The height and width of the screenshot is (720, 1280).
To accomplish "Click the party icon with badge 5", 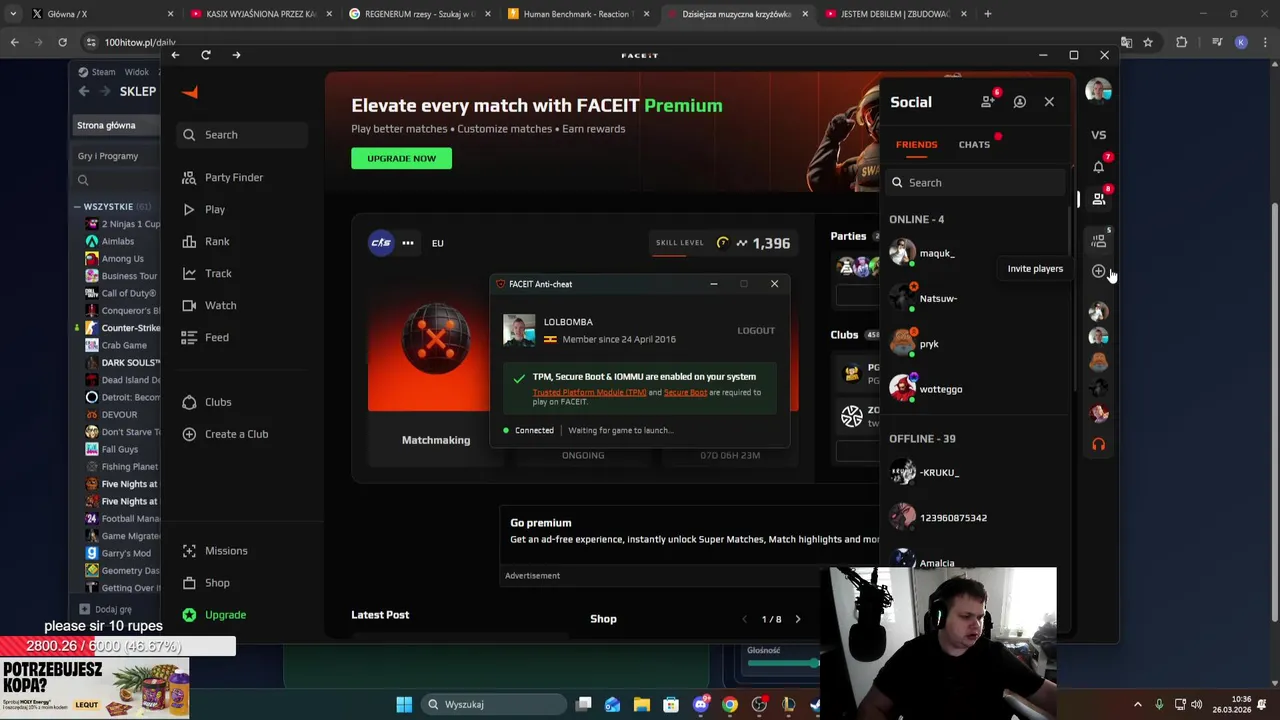I will [1098, 241].
